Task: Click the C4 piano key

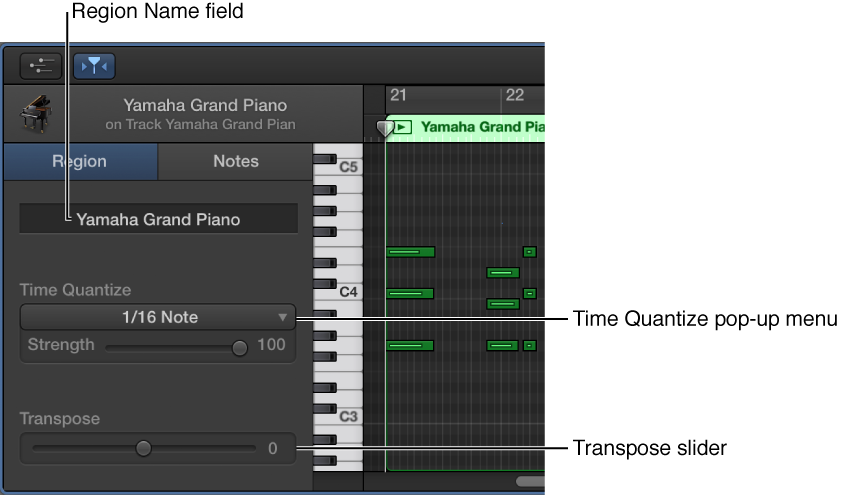Action: 348,292
